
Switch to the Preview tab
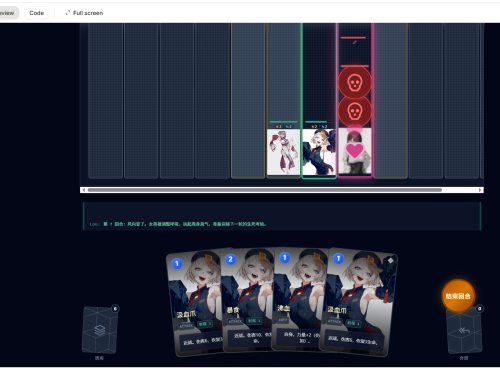coord(7,13)
